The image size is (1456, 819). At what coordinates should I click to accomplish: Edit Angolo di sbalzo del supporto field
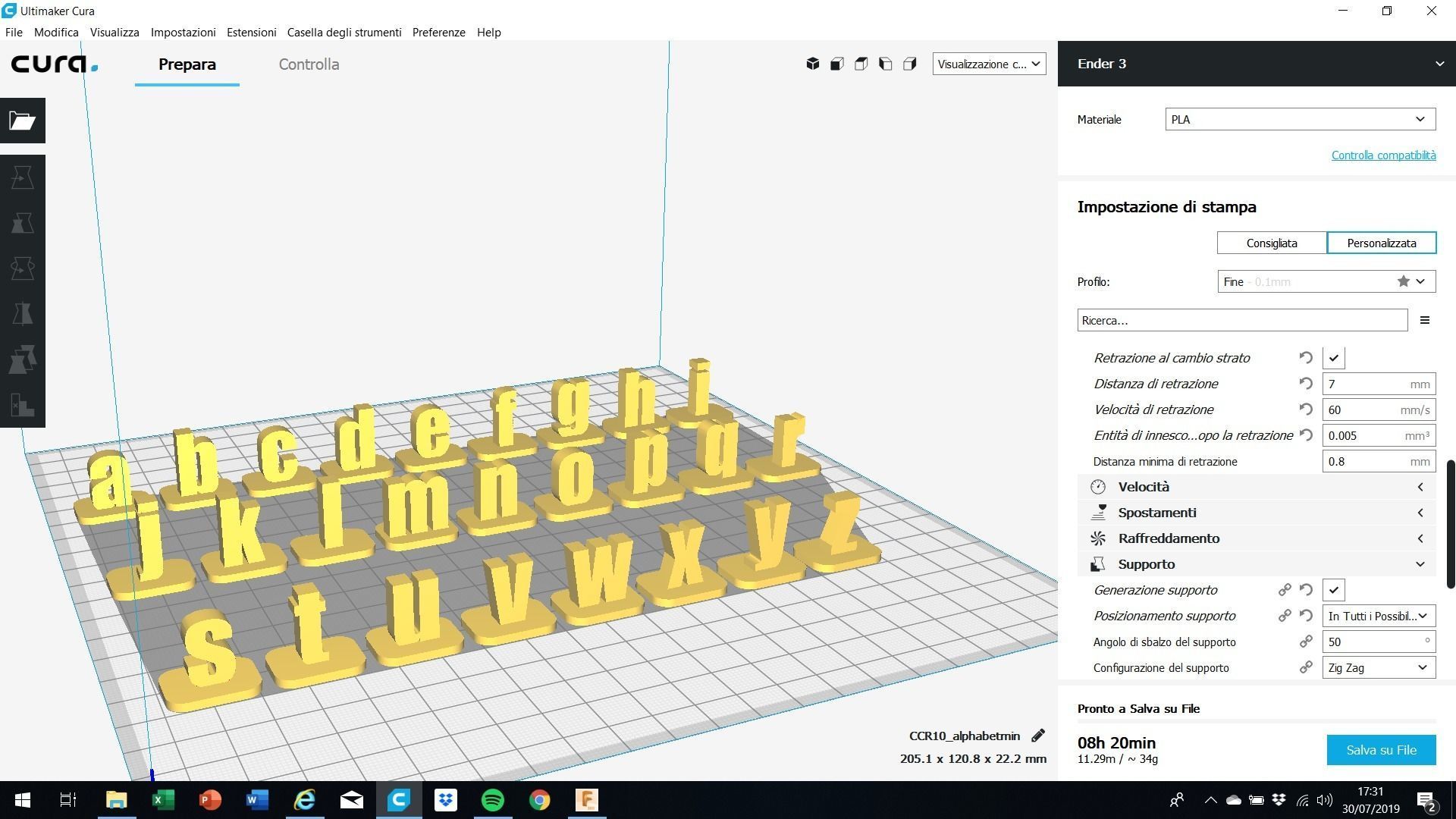click(x=1379, y=642)
